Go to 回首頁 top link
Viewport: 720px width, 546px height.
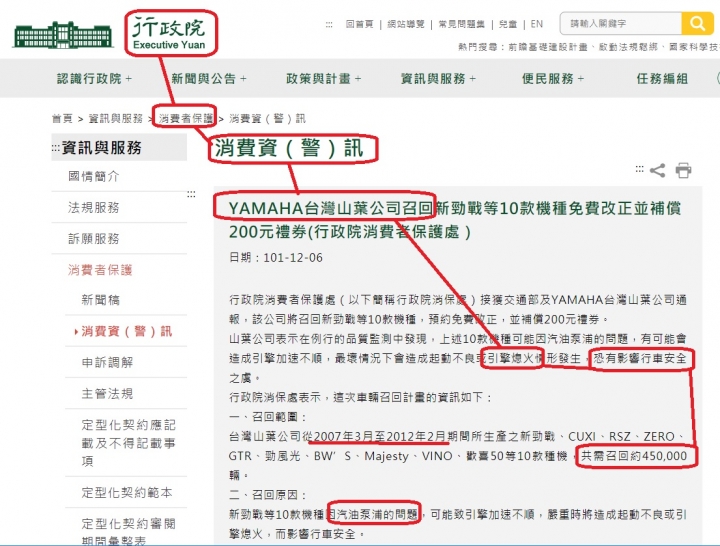pos(360,24)
